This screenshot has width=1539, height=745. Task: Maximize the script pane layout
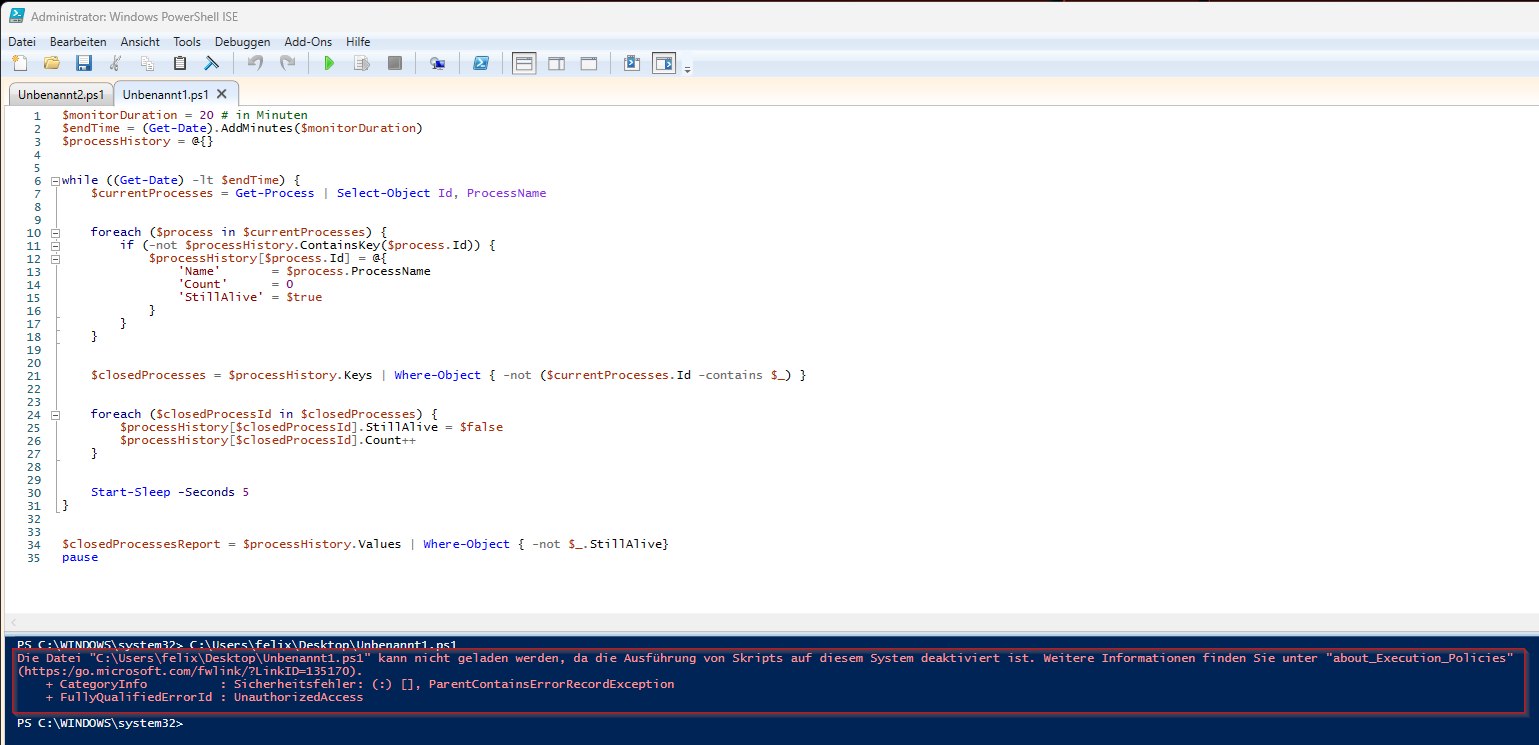coord(589,64)
